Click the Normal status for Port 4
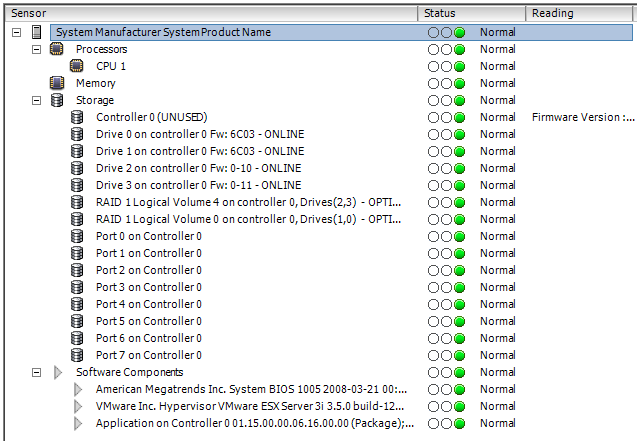Image resolution: width=637 pixels, height=441 pixels. point(498,304)
